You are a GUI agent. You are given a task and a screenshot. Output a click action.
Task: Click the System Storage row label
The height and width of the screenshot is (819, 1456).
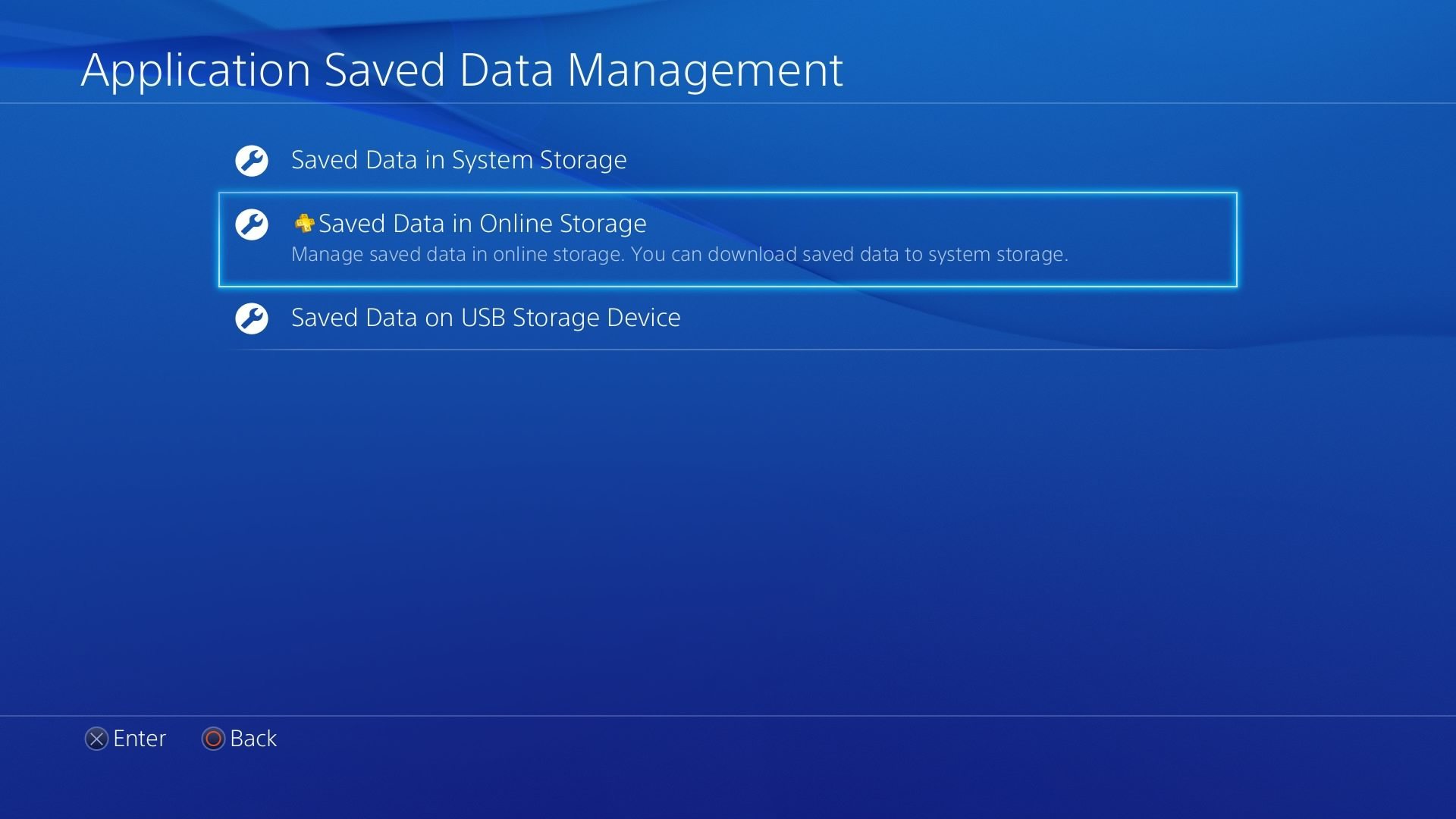(x=459, y=160)
